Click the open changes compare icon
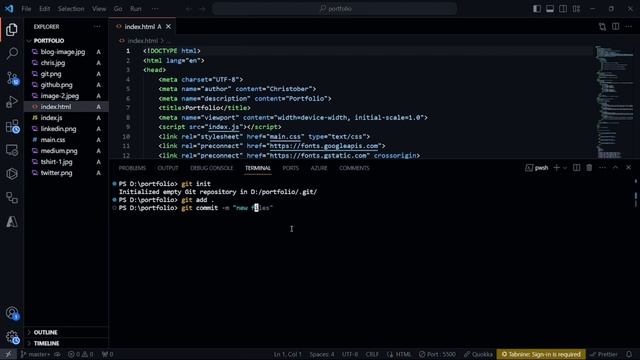Viewport: 640px width, 360px height. [x=602, y=27]
